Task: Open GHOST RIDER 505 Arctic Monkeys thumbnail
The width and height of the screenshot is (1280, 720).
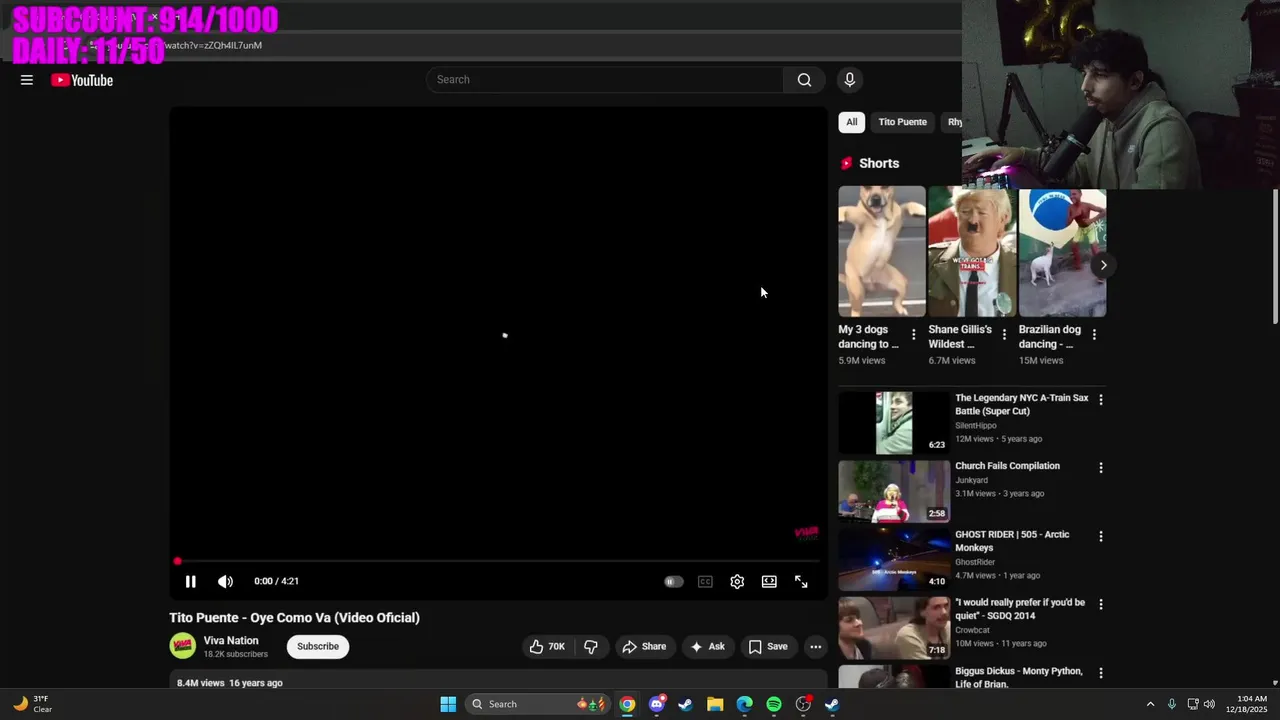Action: (x=894, y=560)
